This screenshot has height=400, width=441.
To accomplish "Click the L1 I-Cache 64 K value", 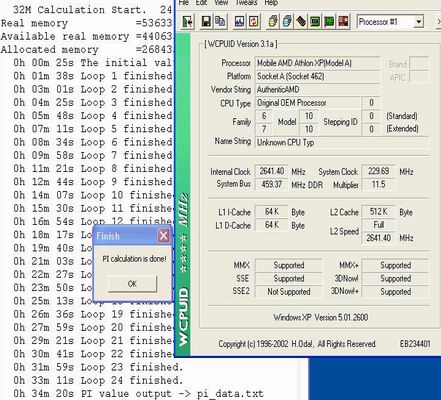I will (x=272, y=212).
